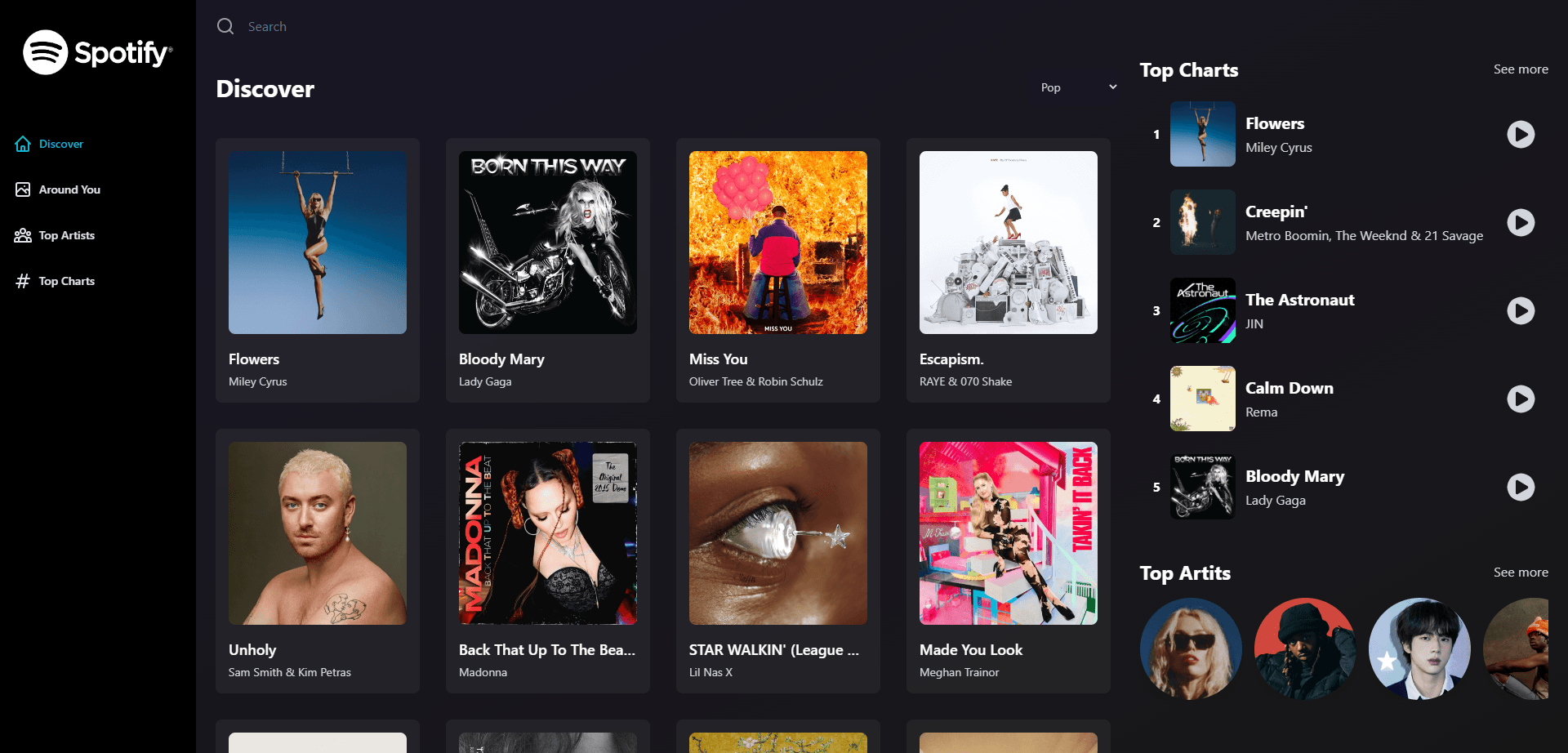Click Creepin' thumbnail in Top Charts
Image resolution: width=1568 pixels, height=753 pixels.
1203,222
